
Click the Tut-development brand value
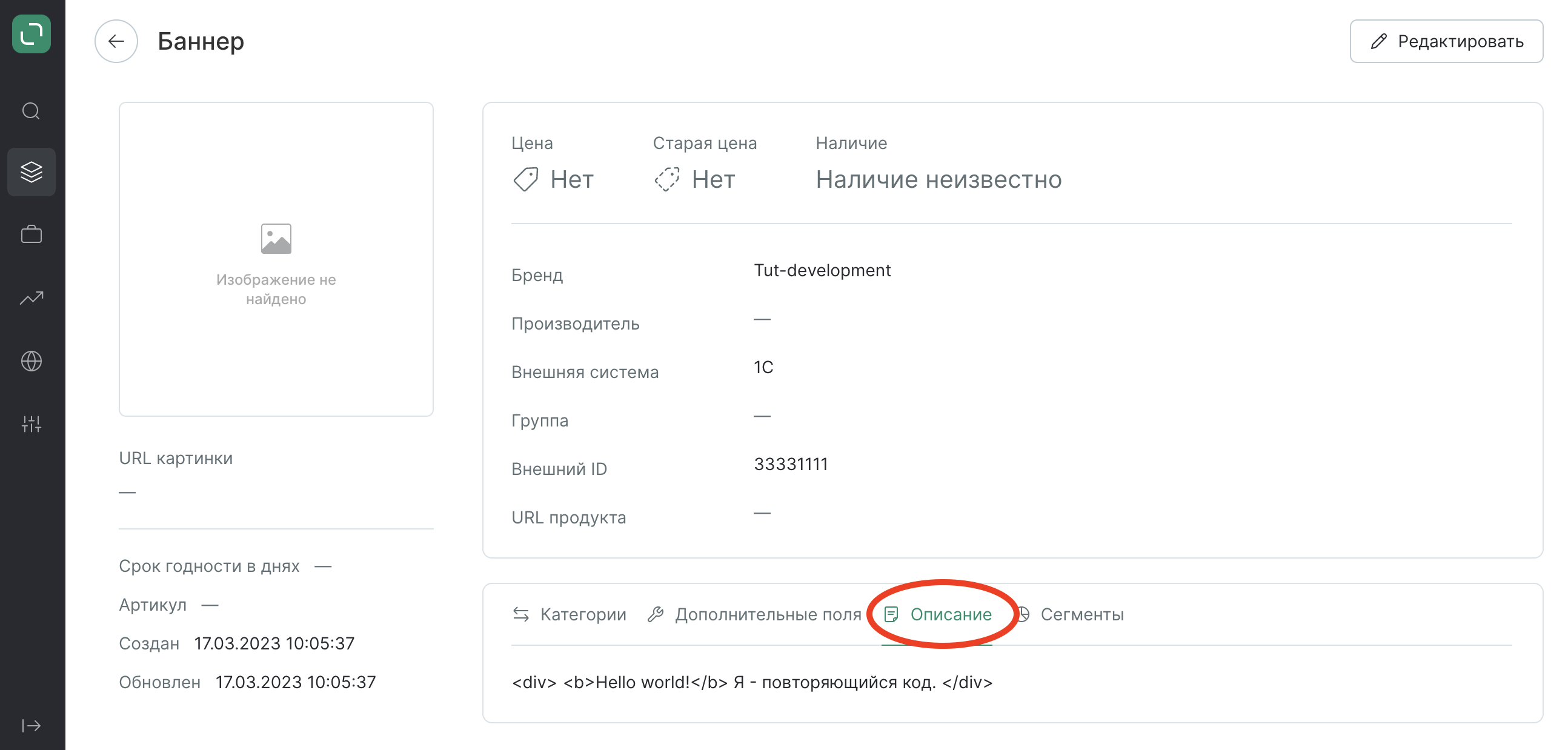(822, 270)
